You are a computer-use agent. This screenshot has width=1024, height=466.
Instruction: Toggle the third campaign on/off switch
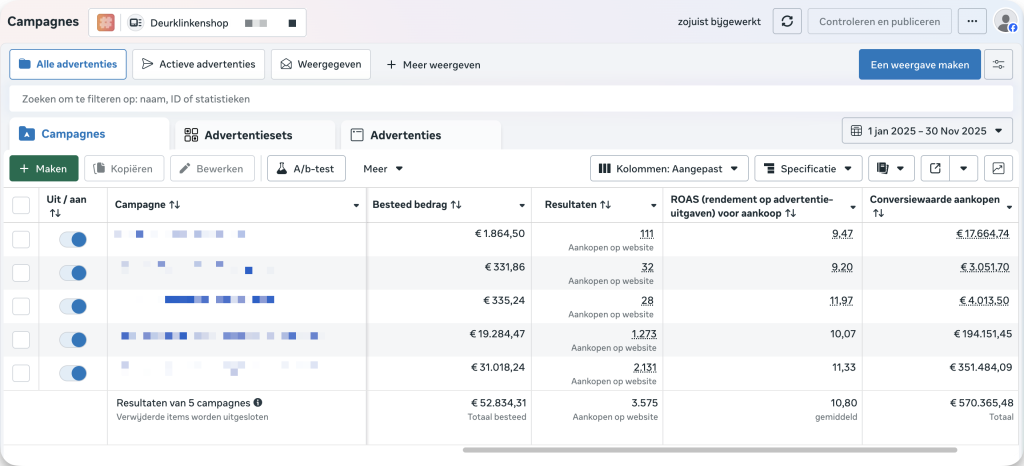(73, 306)
